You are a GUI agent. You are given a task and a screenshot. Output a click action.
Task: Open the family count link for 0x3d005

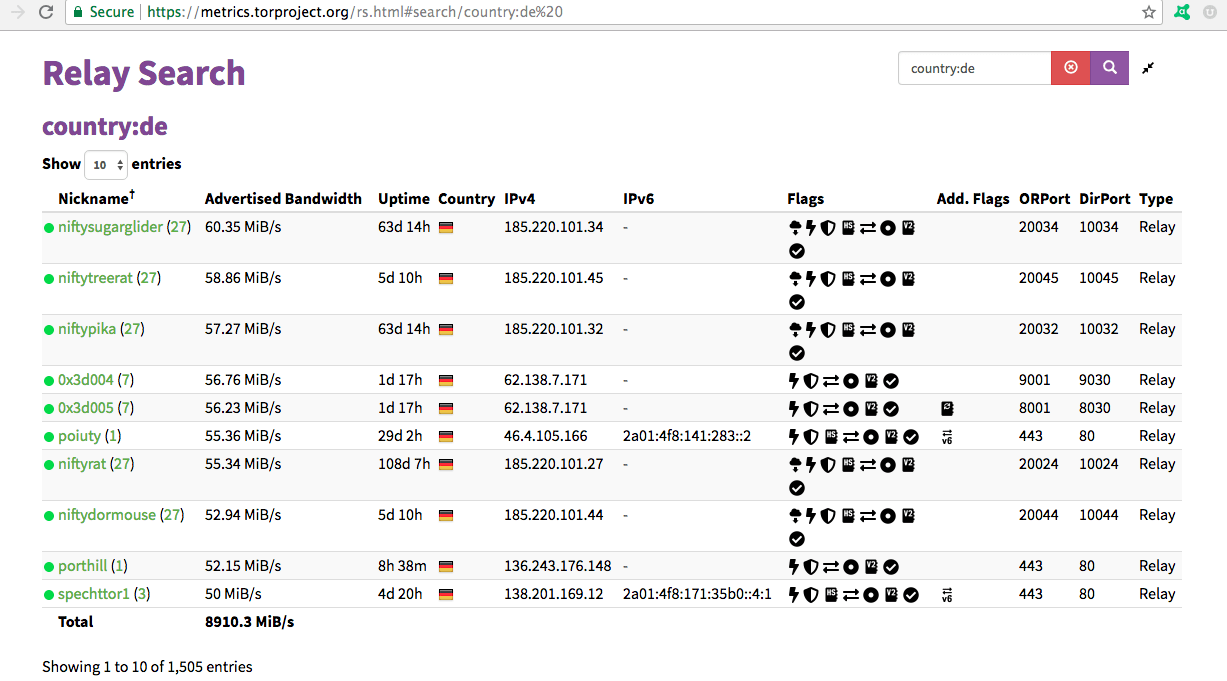click(126, 408)
